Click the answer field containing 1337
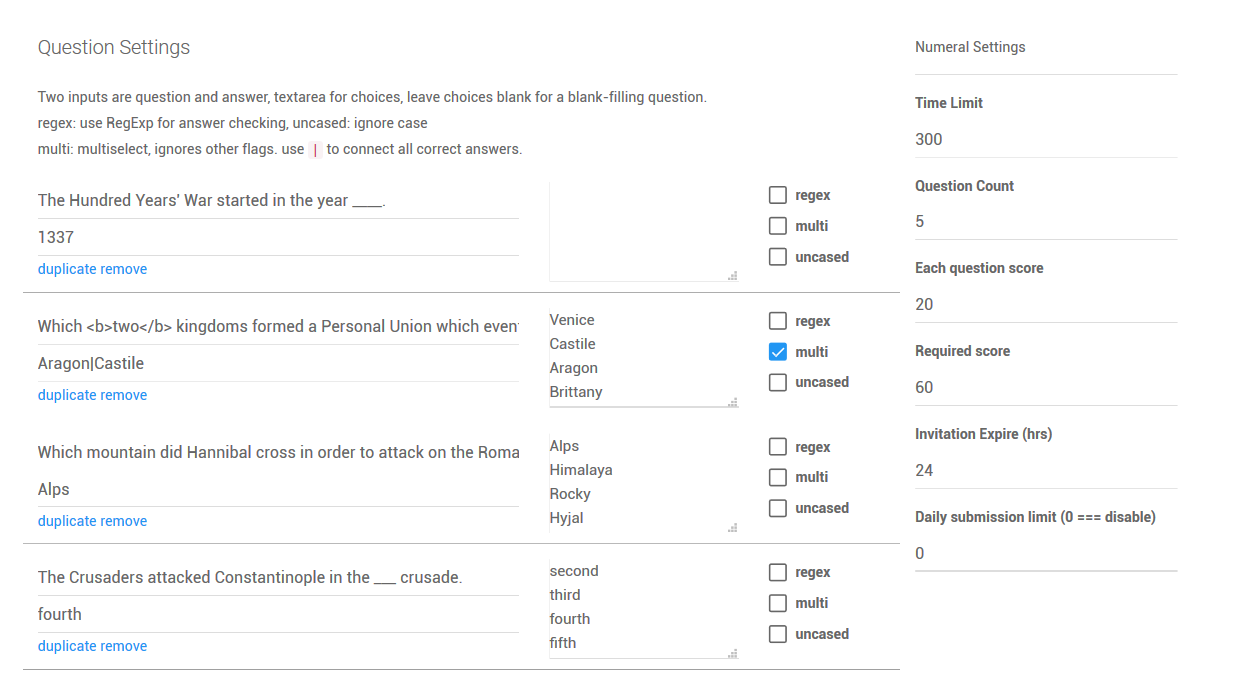 pyautogui.click(x=278, y=237)
